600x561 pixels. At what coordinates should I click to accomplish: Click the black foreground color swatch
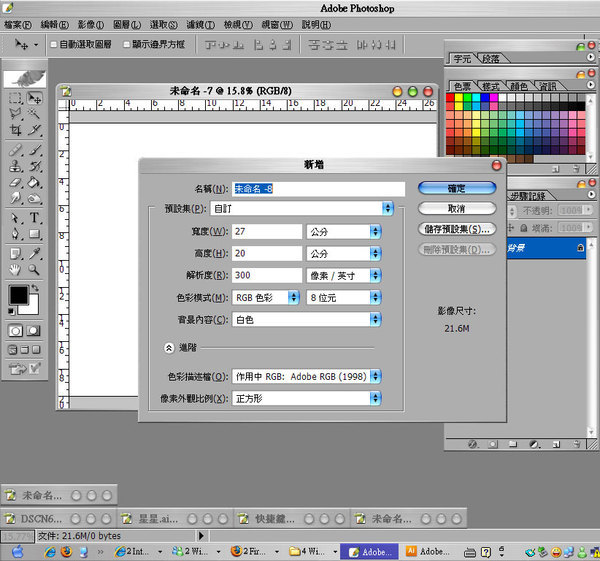[18, 295]
